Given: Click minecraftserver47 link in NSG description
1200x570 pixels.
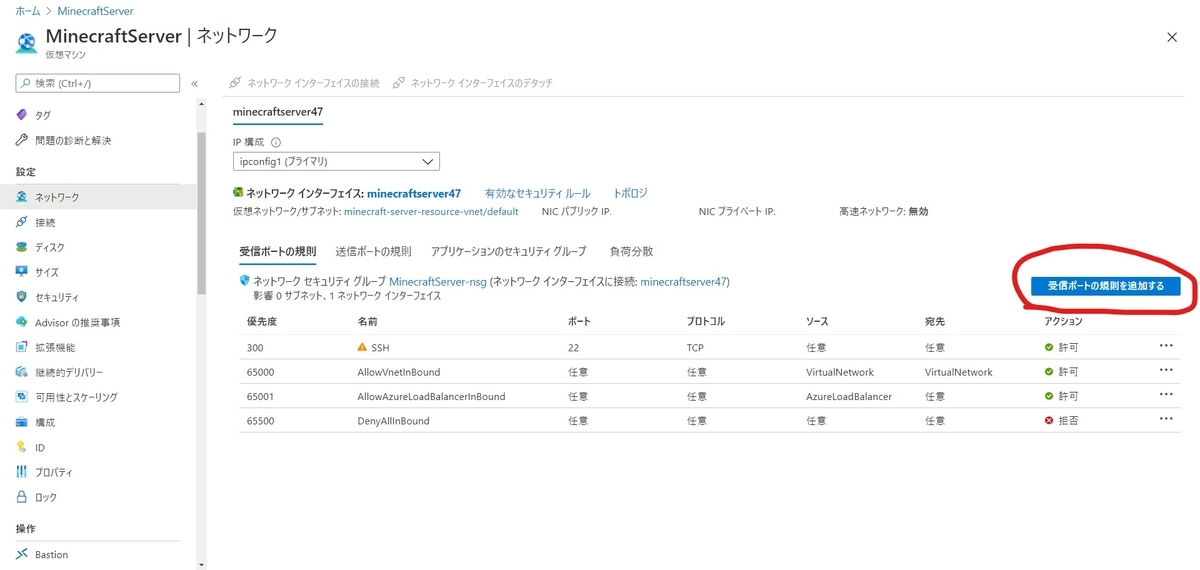Looking at the screenshot, I should coord(683,282).
